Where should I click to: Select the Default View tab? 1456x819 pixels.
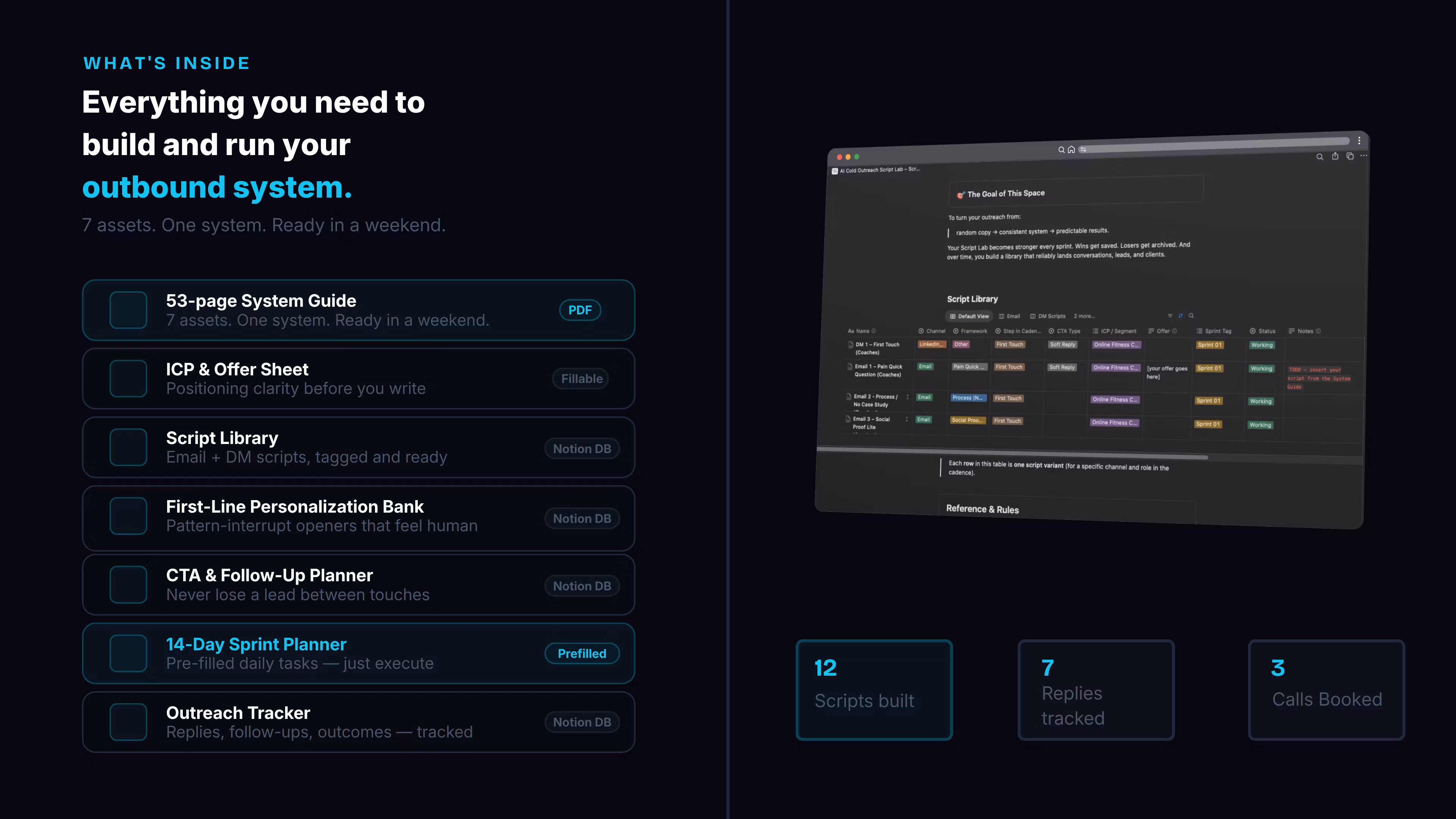click(969, 317)
